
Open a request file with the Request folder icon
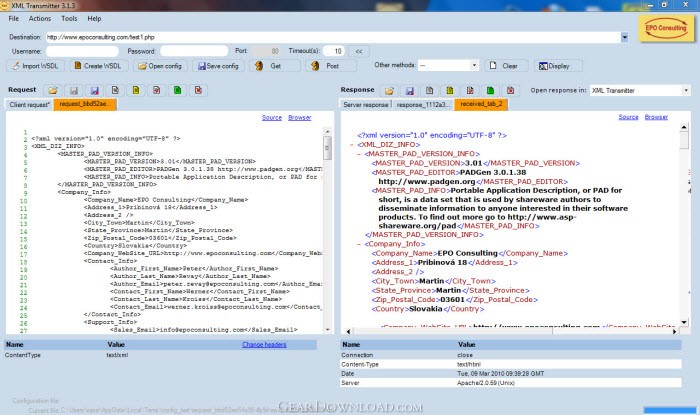(53, 90)
